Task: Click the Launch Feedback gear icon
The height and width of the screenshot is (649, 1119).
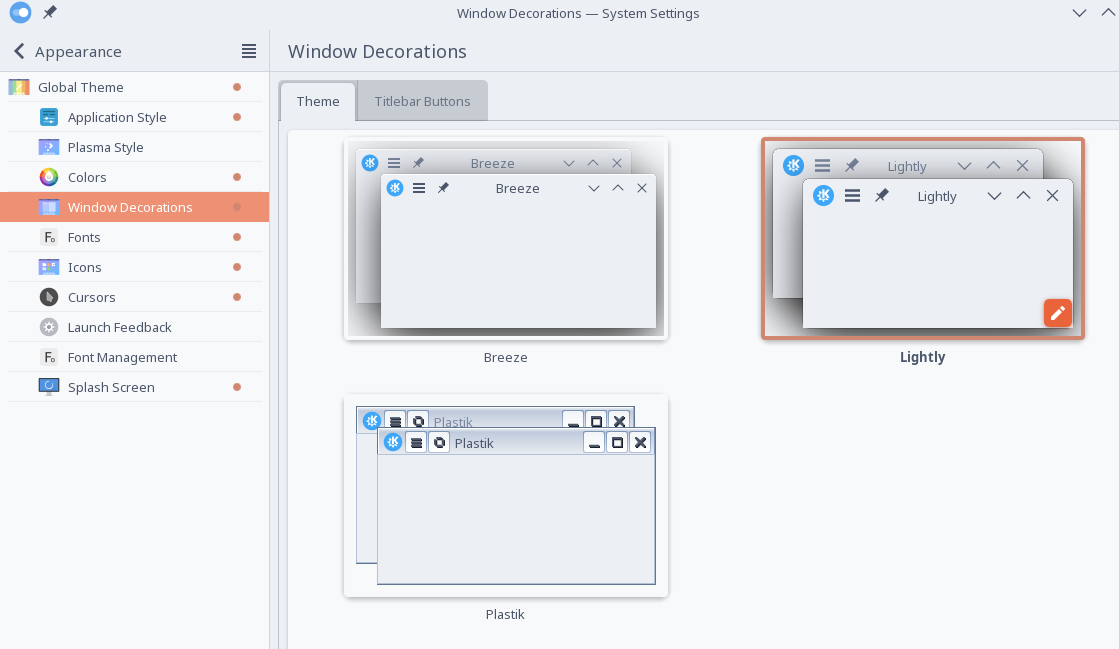Action: coord(49,327)
